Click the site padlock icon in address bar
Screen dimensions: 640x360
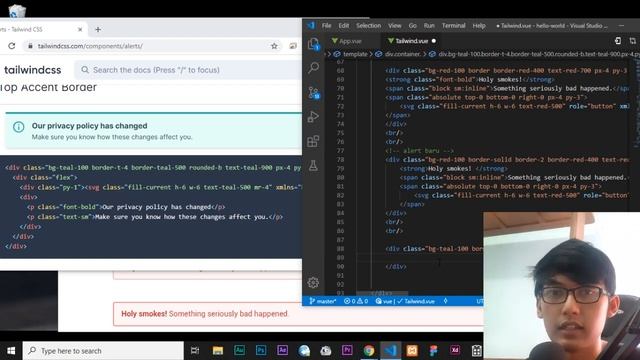point(31,46)
